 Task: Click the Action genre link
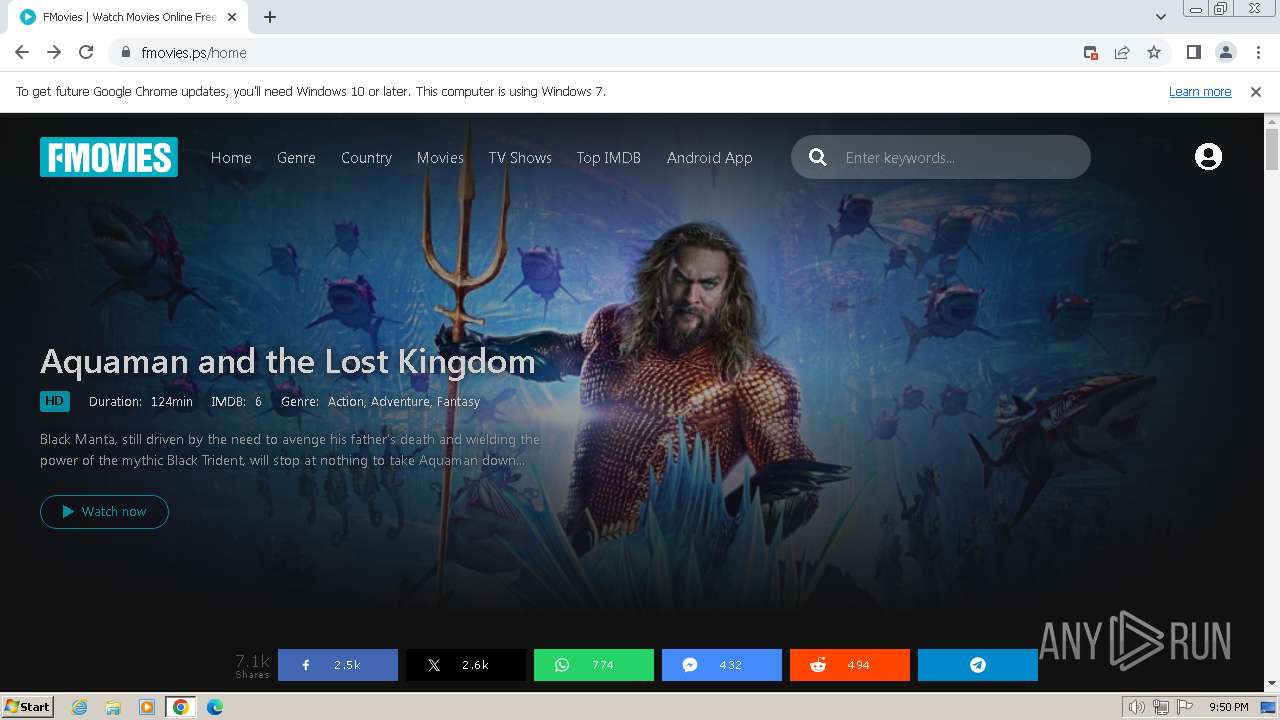[x=346, y=402]
